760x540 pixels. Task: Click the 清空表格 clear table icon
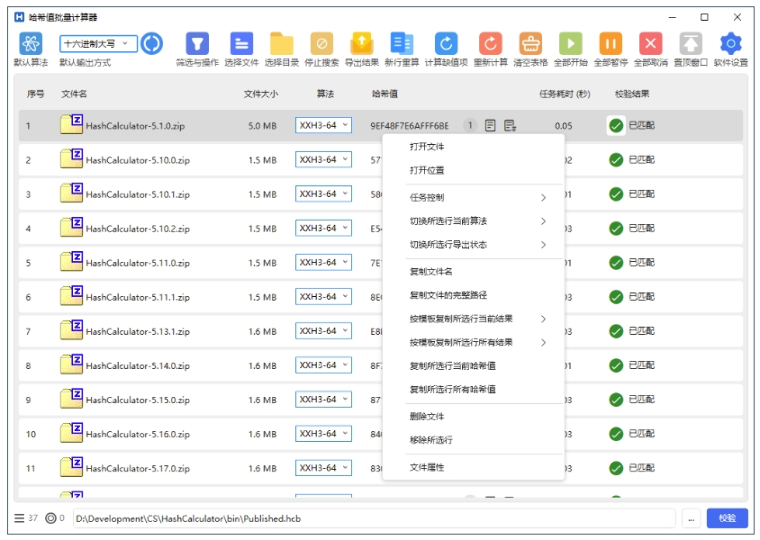coord(531,44)
